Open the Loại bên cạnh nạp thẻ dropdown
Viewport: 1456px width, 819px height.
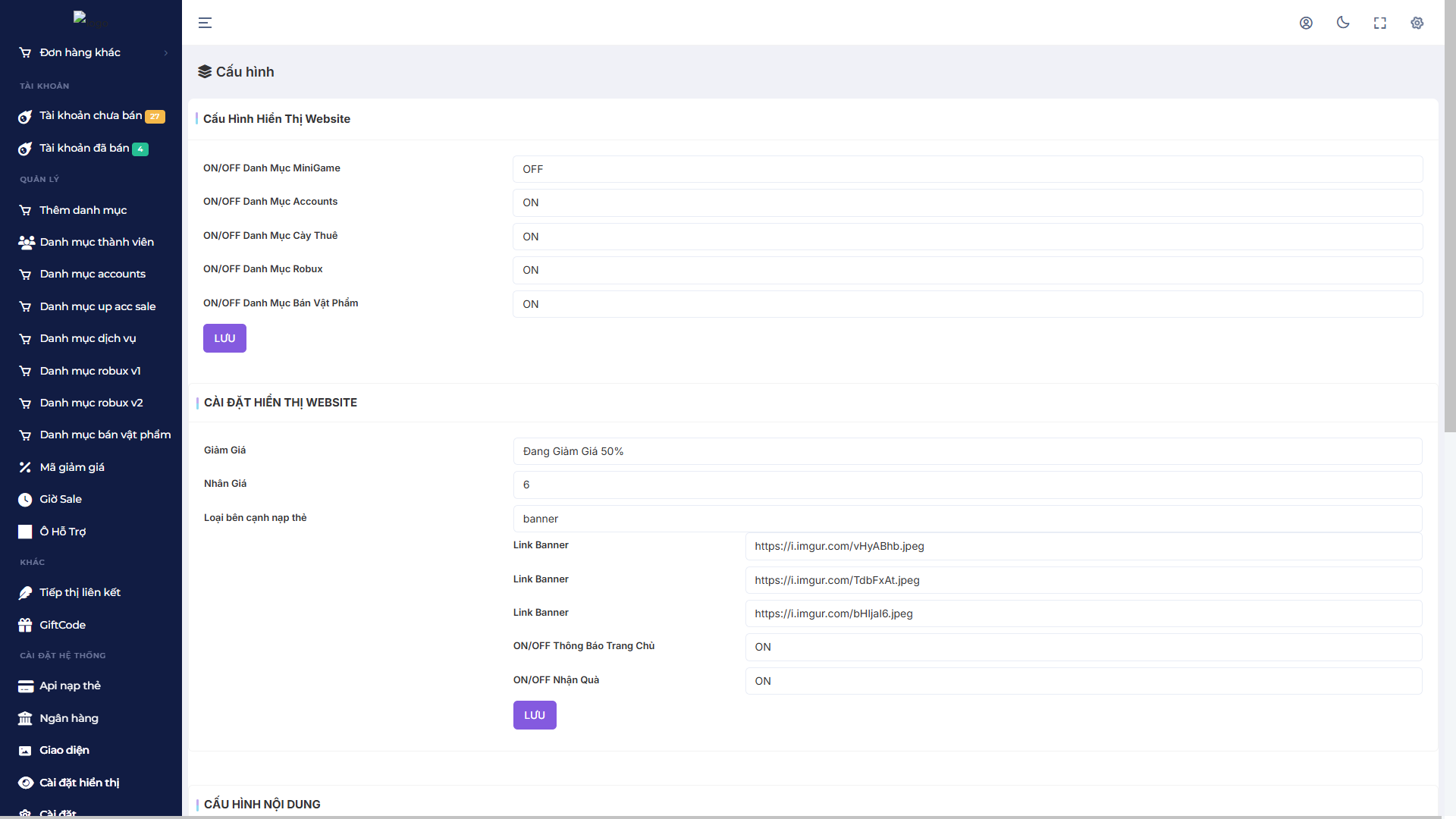(x=967, y=519)
